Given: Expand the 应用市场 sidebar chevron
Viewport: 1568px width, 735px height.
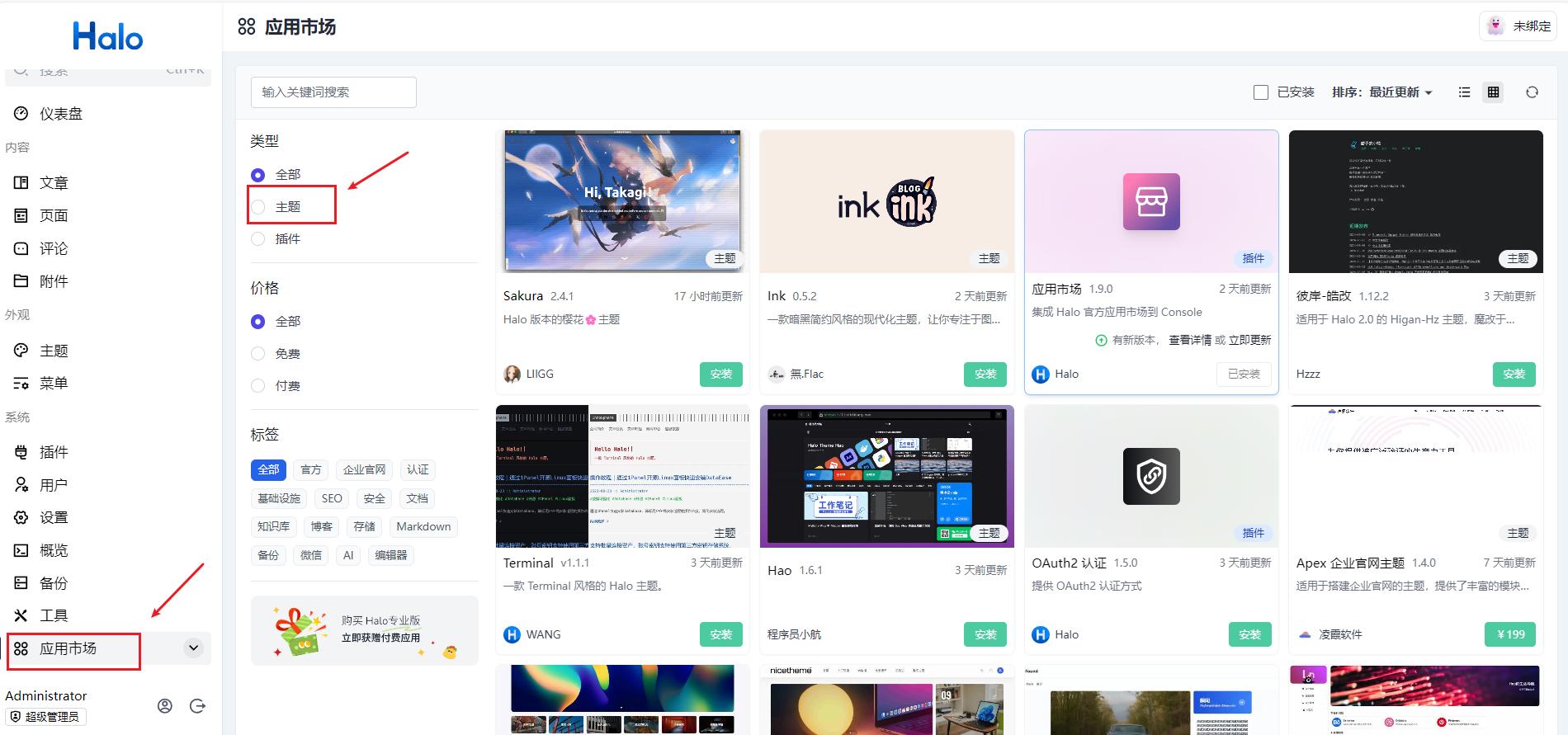Looking at the screenshot, I should 193,648.
